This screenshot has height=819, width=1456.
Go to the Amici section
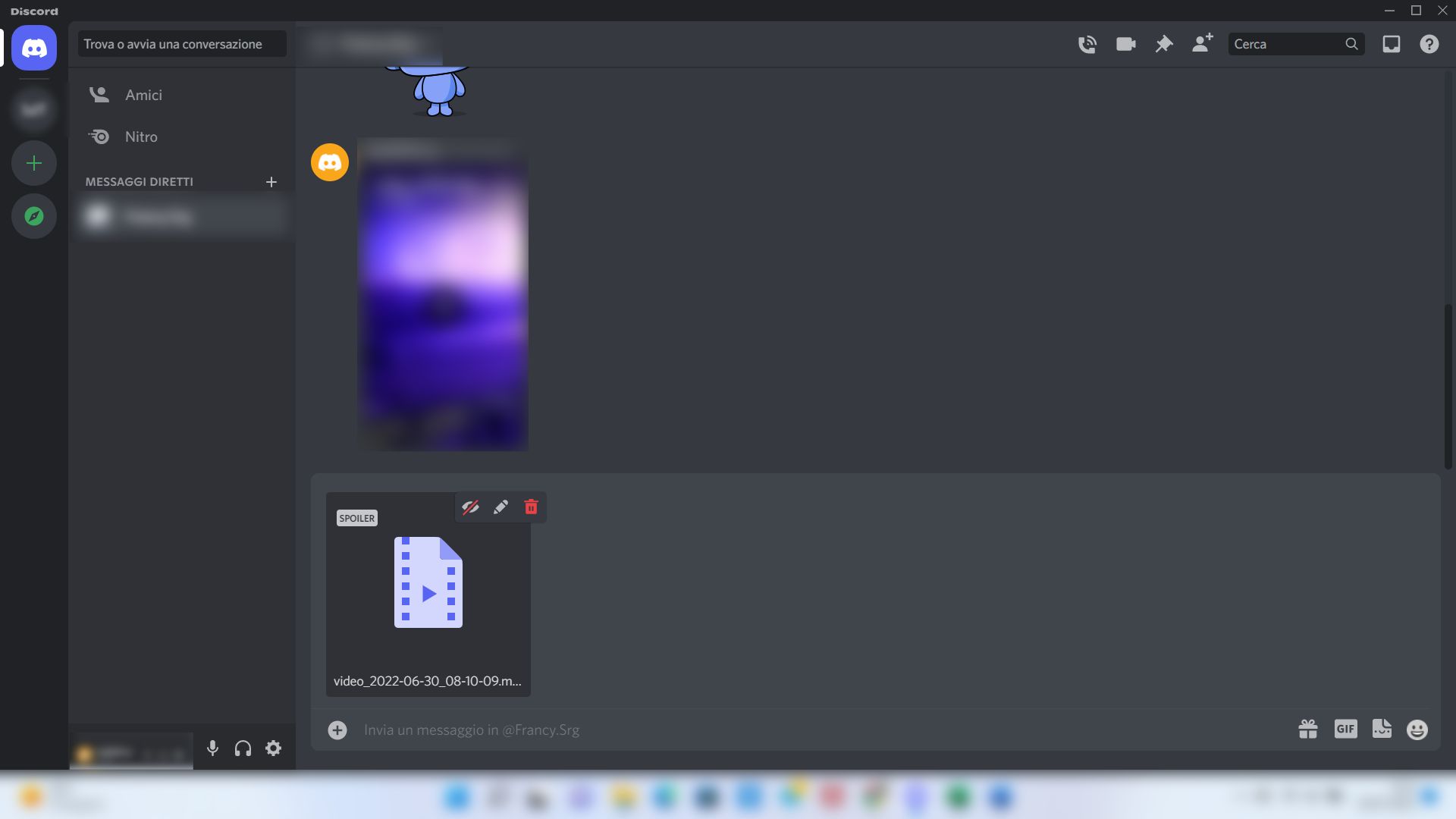point(143,95)
